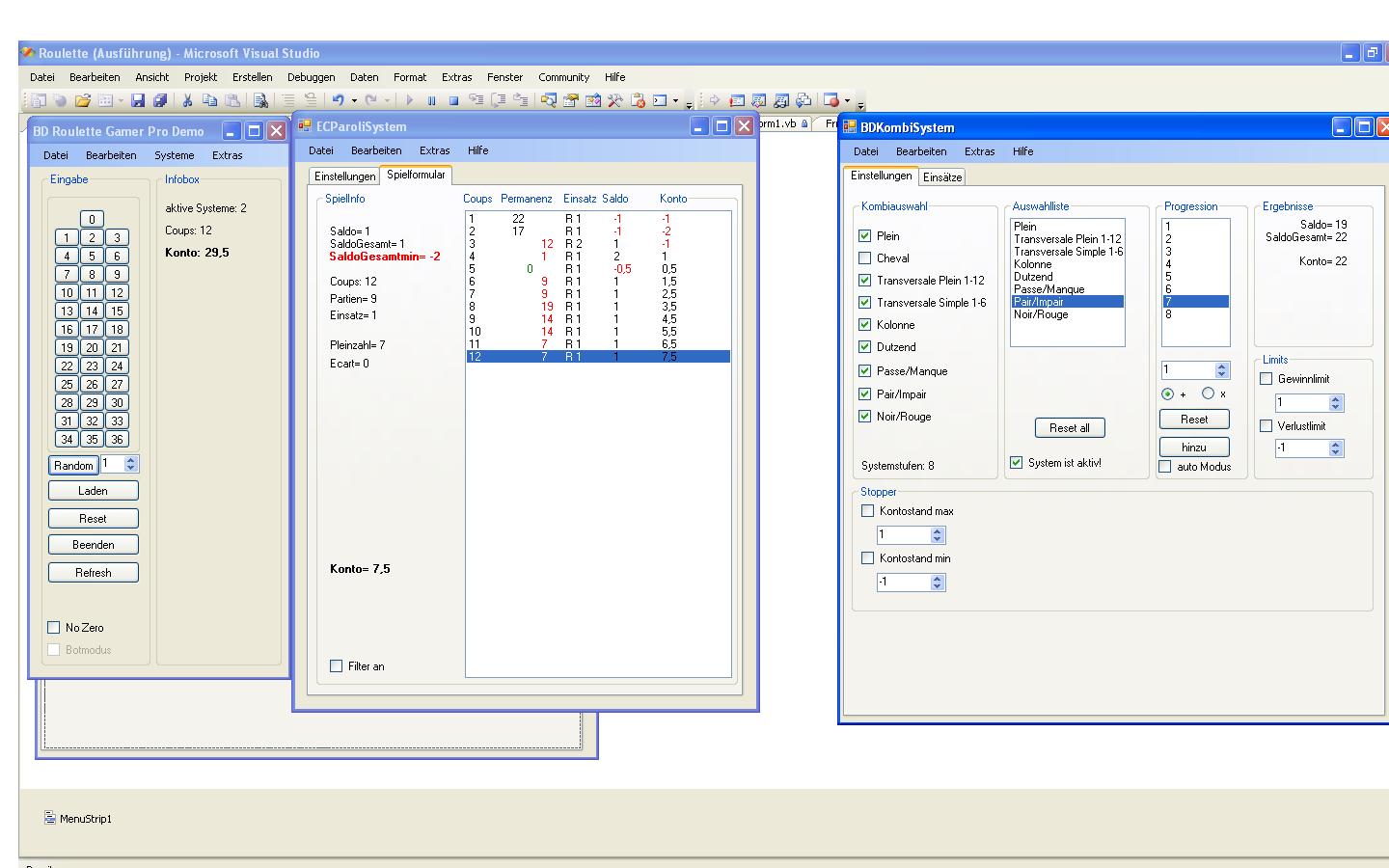Enable the Filter an checkbox

click(337, 666)
